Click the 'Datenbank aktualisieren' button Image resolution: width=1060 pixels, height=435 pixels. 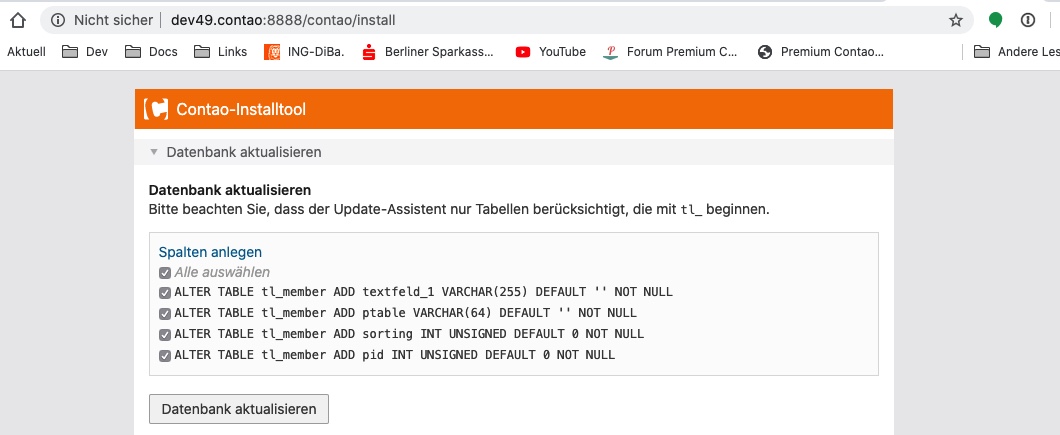[238, 409]
